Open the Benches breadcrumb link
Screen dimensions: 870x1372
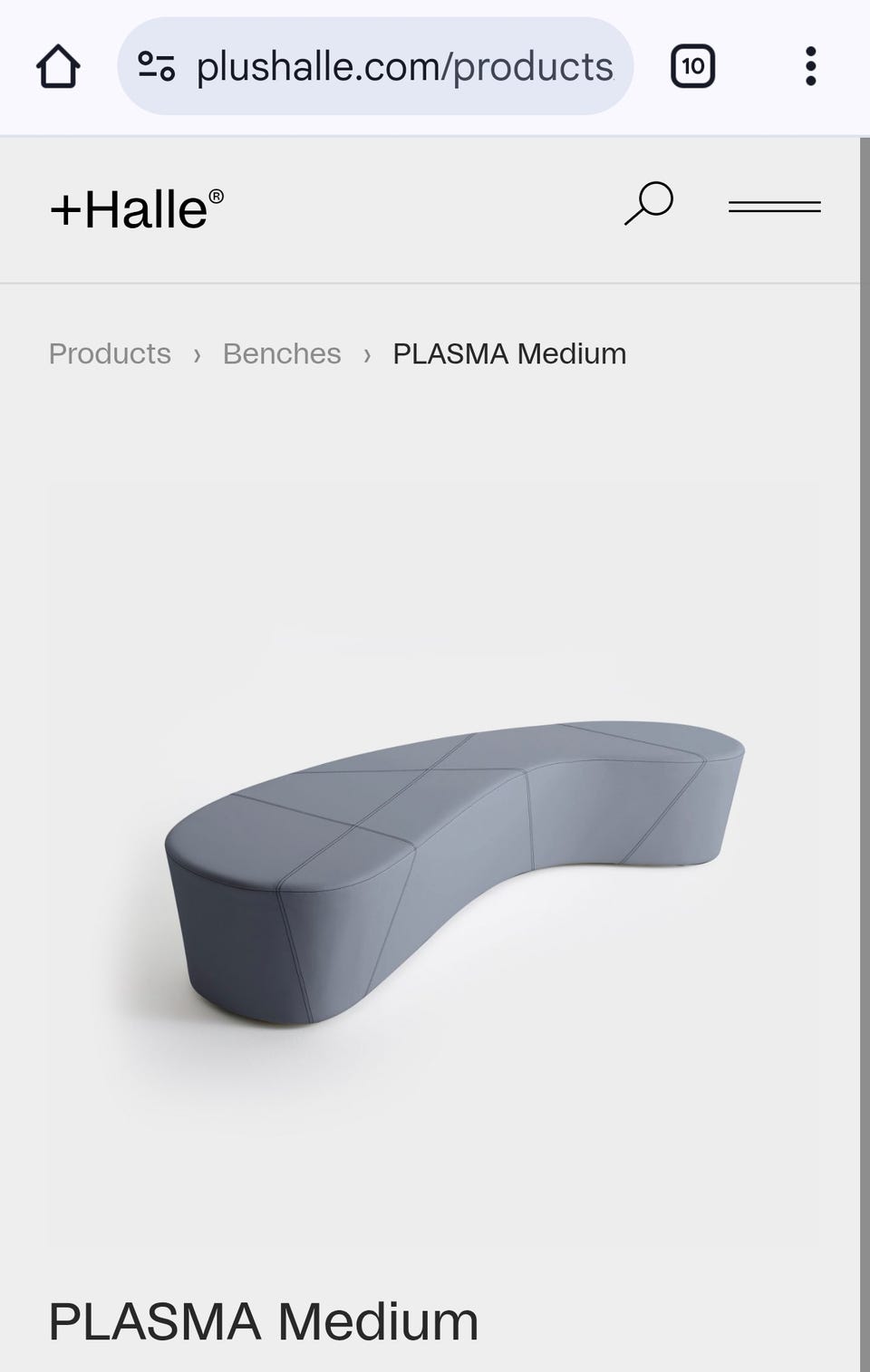tap(282, 353)
